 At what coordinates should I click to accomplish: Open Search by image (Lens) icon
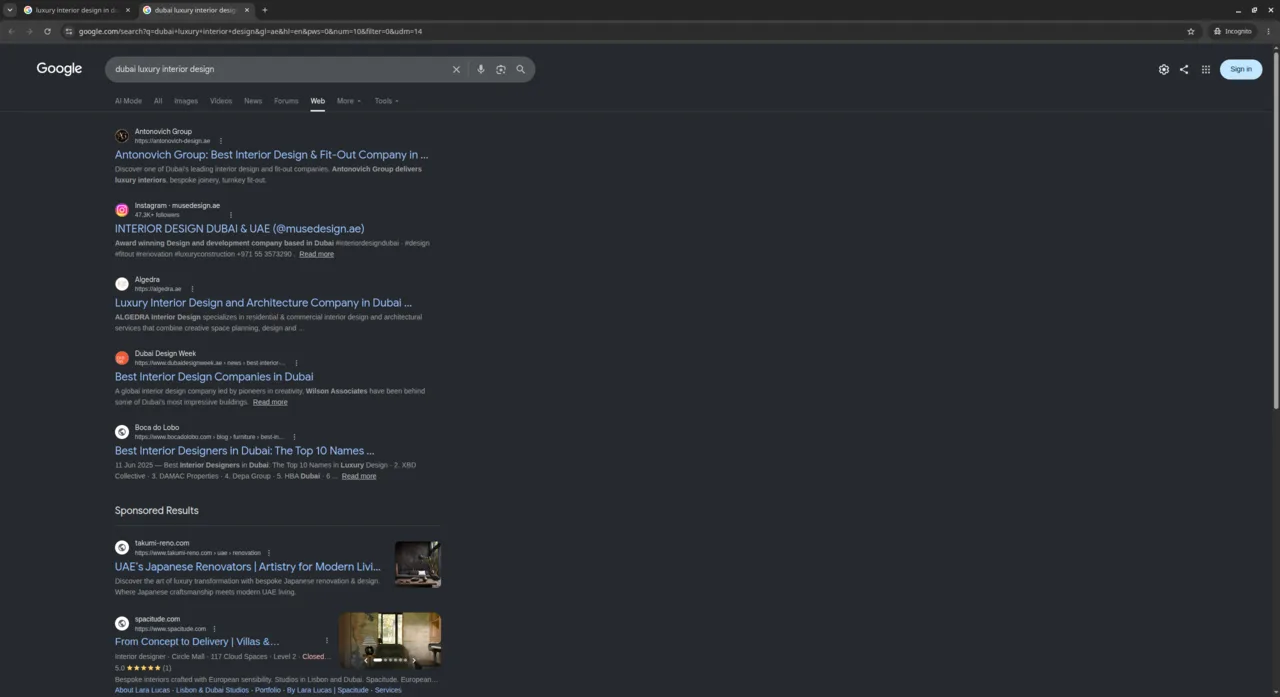tap(501, 70)
